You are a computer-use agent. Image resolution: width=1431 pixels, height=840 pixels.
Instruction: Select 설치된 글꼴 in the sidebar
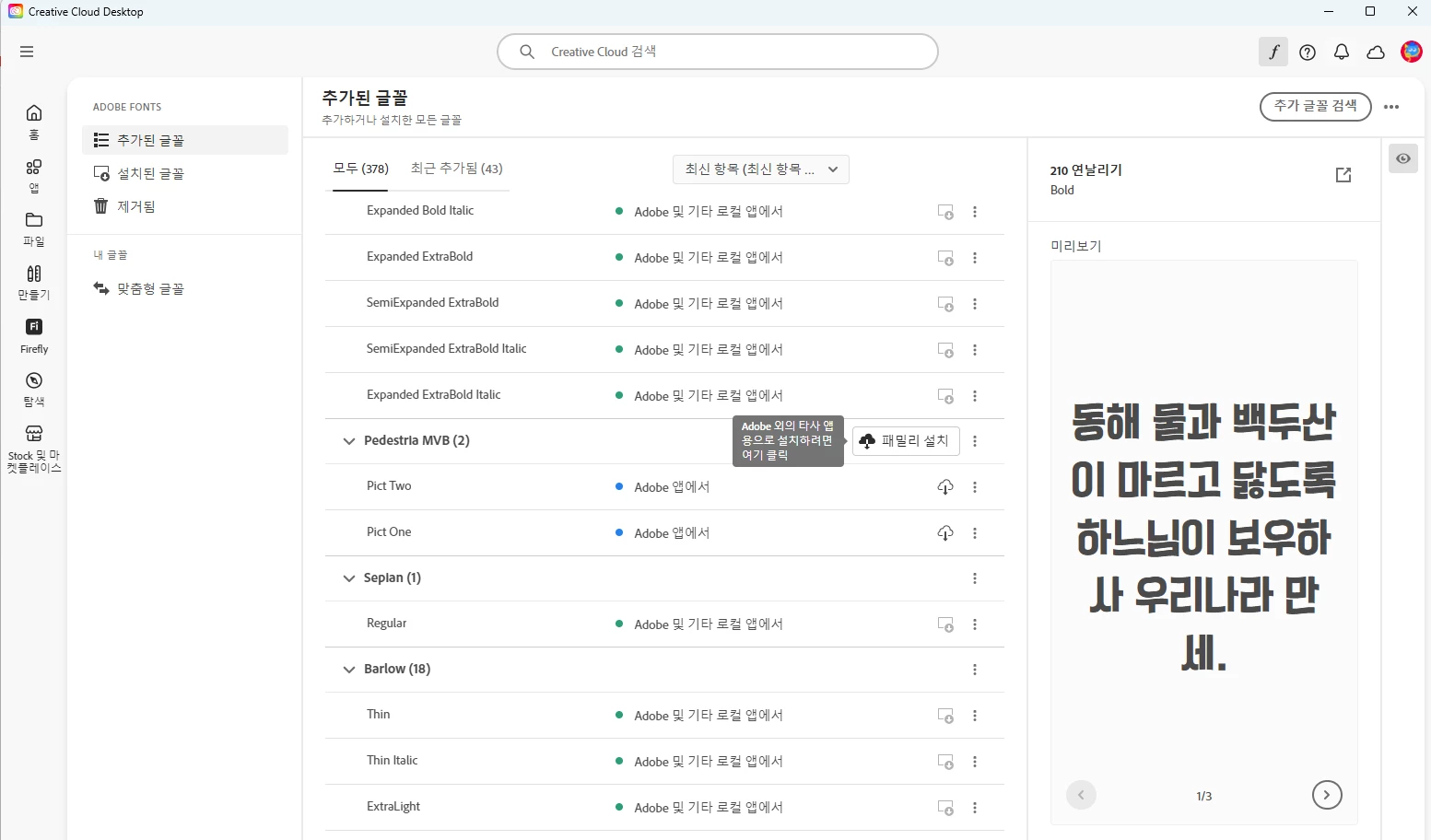click(185, 173)
